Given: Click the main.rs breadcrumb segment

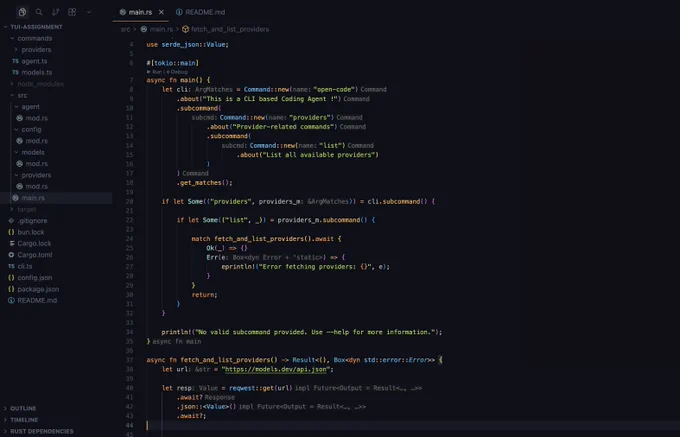Looking at the screenshot, I should pyautogui.click(x=161, y=29).
